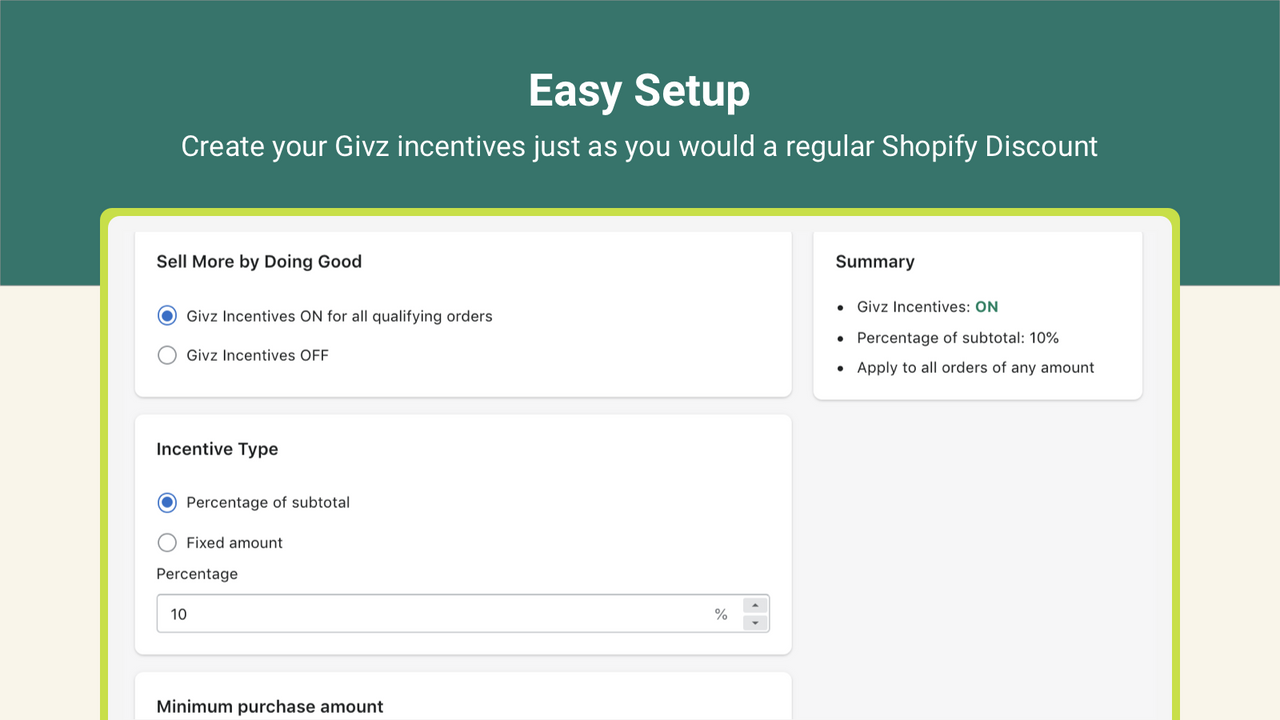The width and height of the screenshot is (1280, 720).
Task: Click the "Incentive Type" card title
Action: (x=217, y=449)
